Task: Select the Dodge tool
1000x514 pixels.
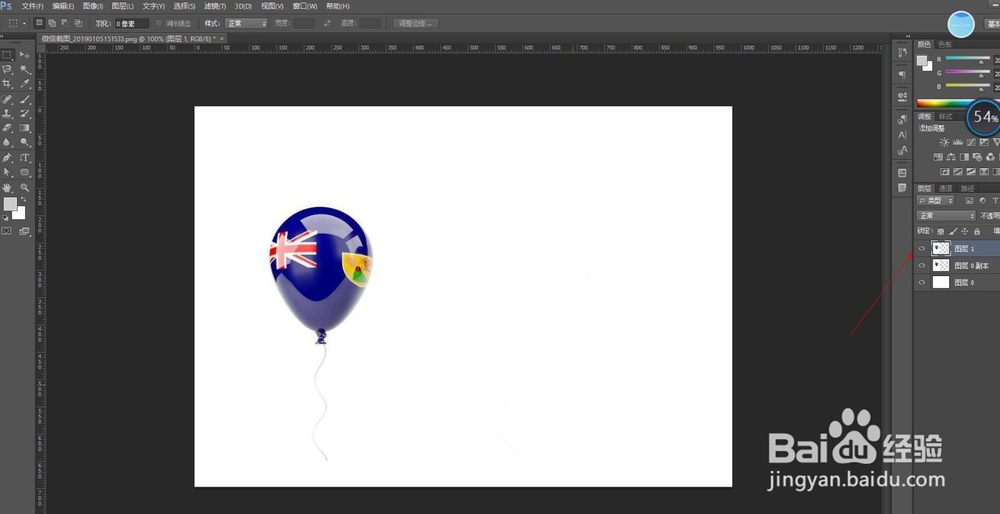Action: 24,142
